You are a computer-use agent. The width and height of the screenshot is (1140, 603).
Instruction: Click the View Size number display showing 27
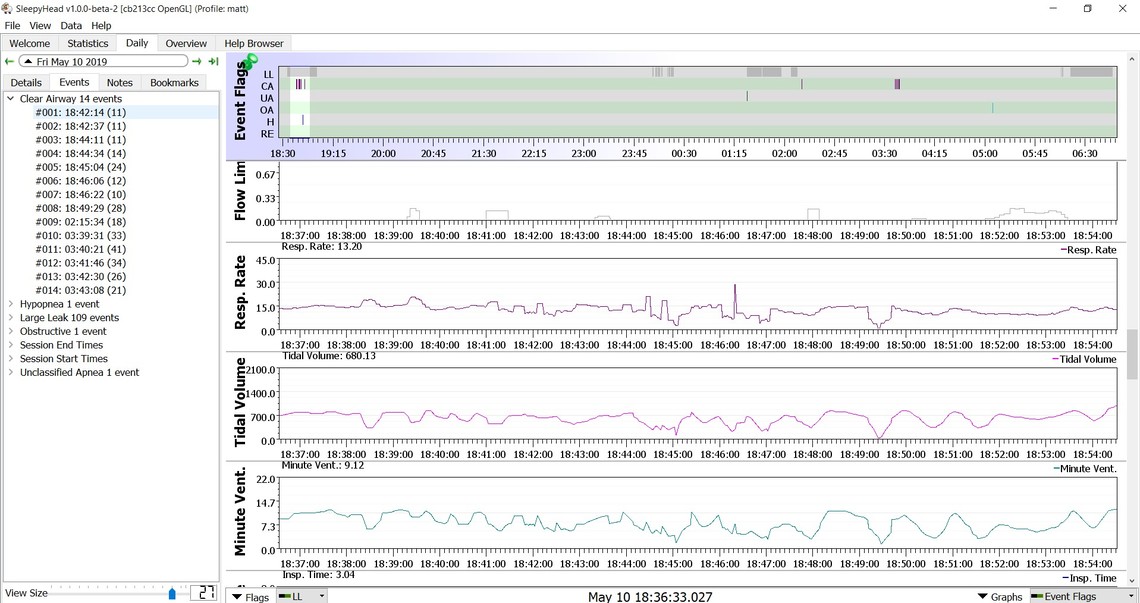coord(204,593)
